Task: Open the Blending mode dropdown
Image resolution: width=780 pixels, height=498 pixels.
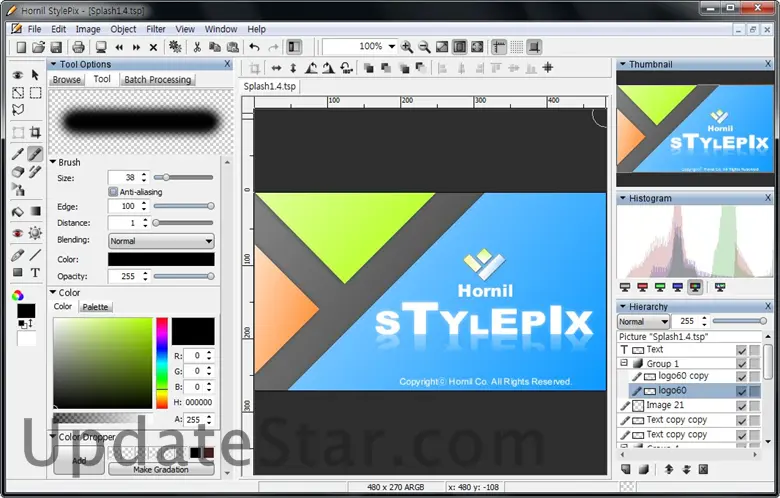Action: (x=161, y=241)
